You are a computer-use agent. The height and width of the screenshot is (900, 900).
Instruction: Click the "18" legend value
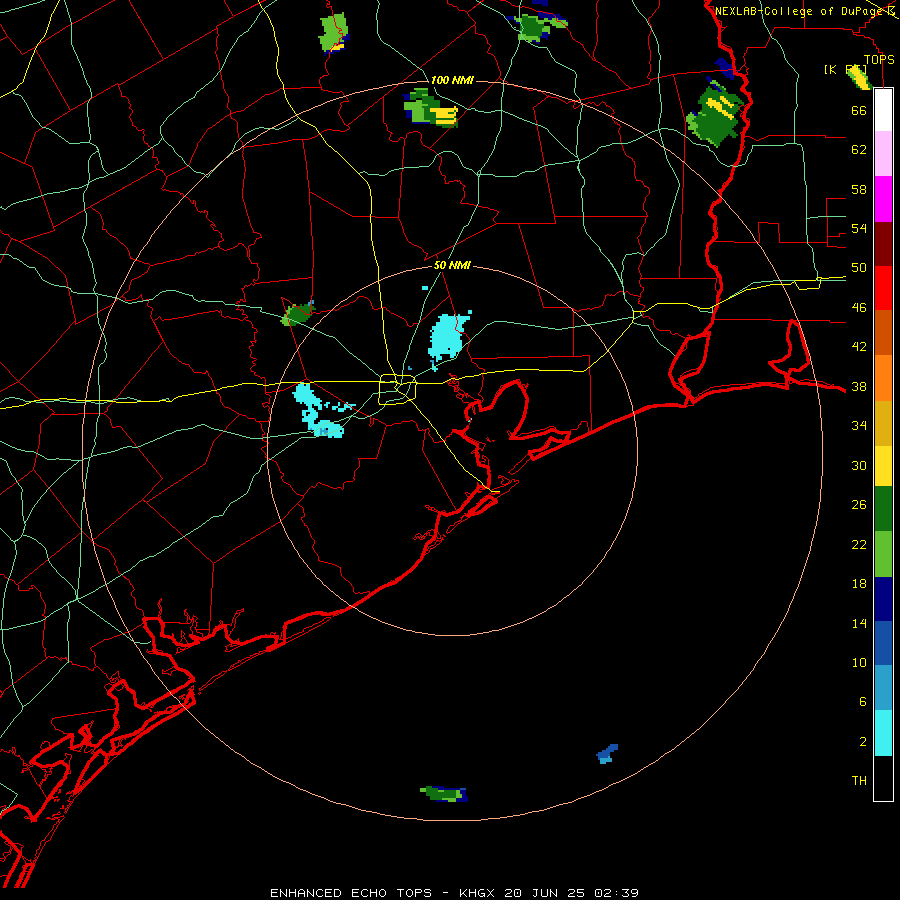859,584
